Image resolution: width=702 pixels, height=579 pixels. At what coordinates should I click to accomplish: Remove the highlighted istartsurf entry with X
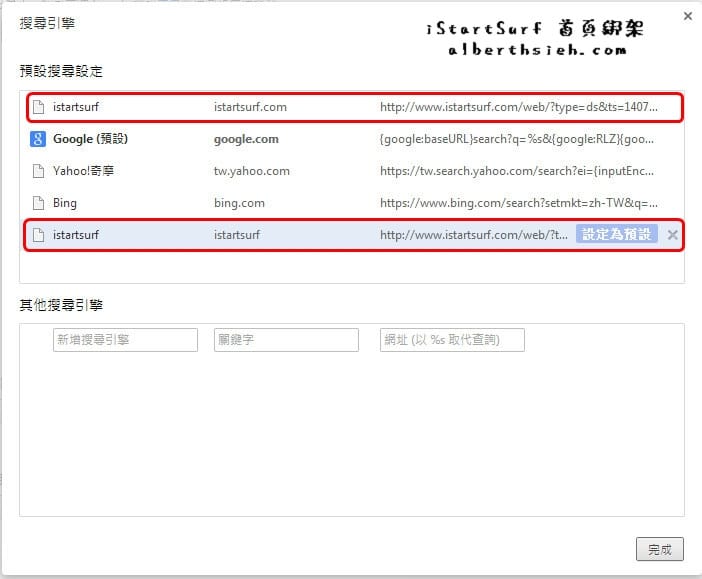672,235
